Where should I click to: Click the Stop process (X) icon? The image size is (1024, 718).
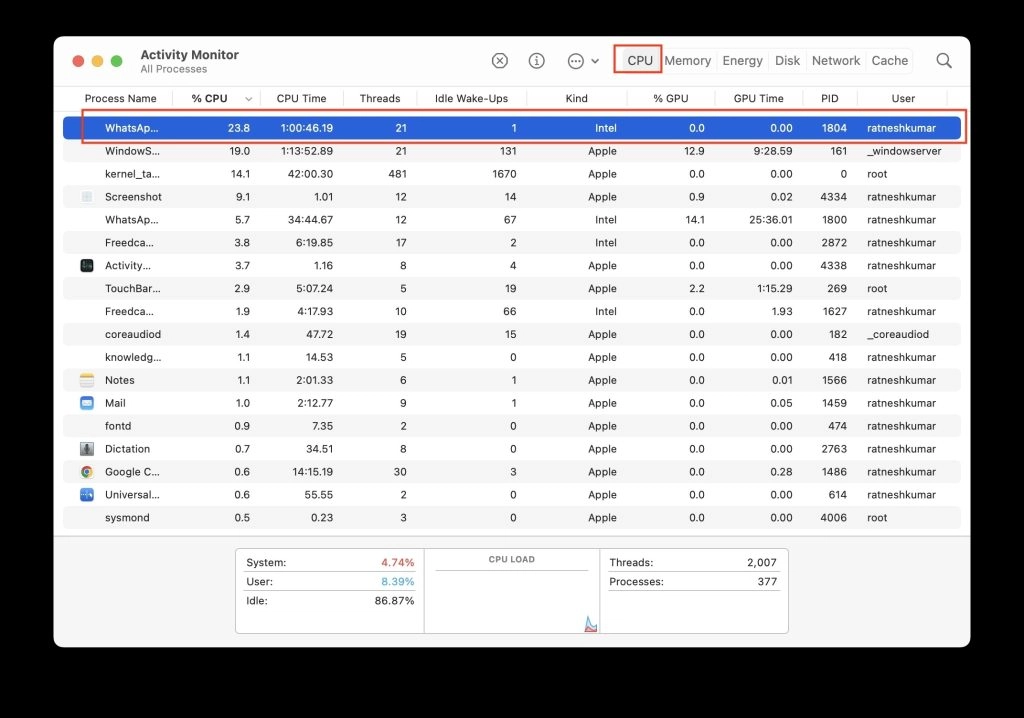point(500,61)
